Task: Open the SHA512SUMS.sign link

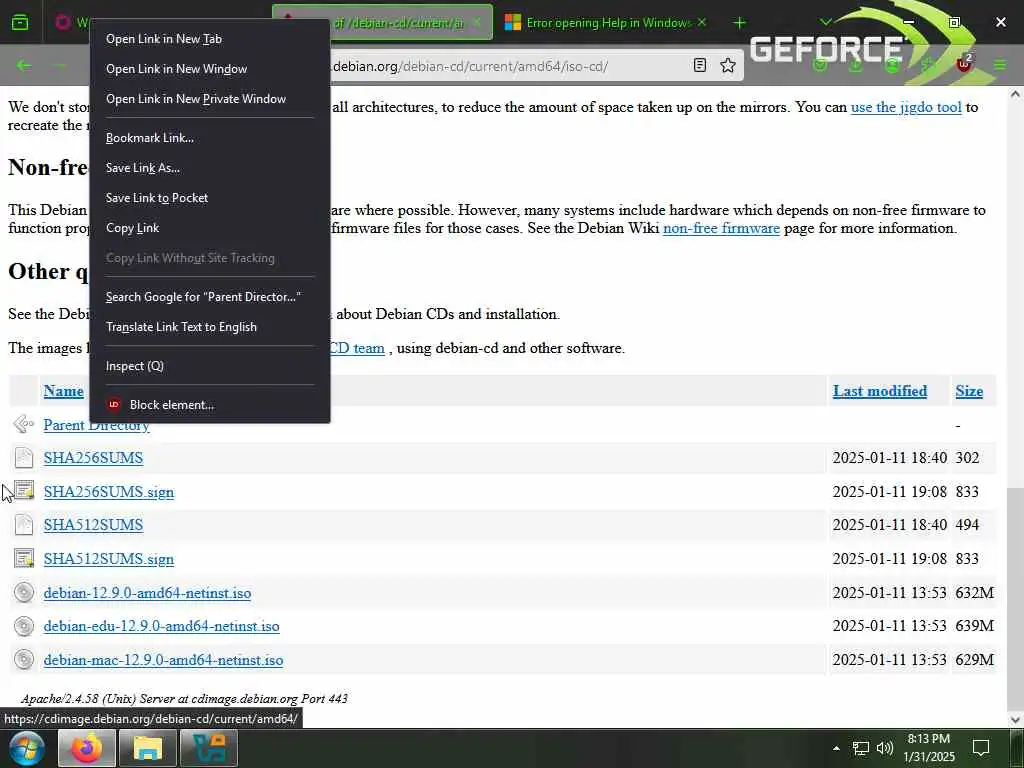Action: click(109, 559)
